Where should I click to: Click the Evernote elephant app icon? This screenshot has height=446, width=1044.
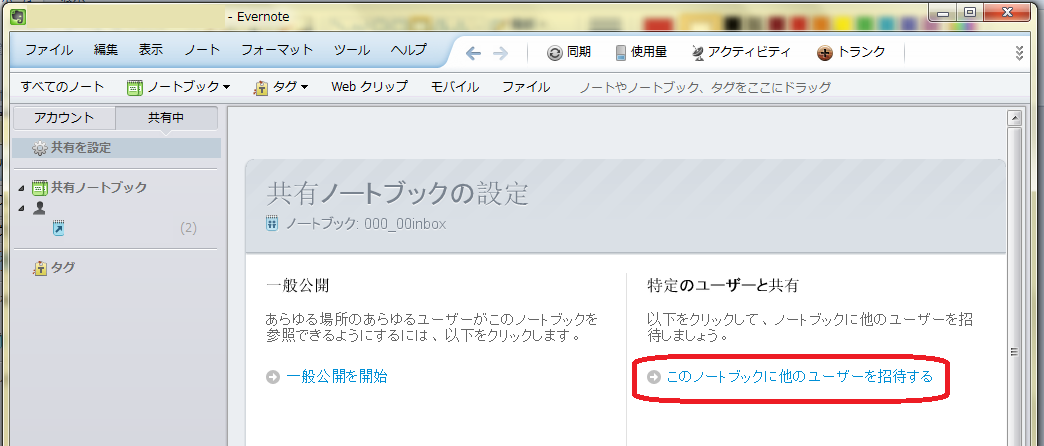[x=19, y=16]
